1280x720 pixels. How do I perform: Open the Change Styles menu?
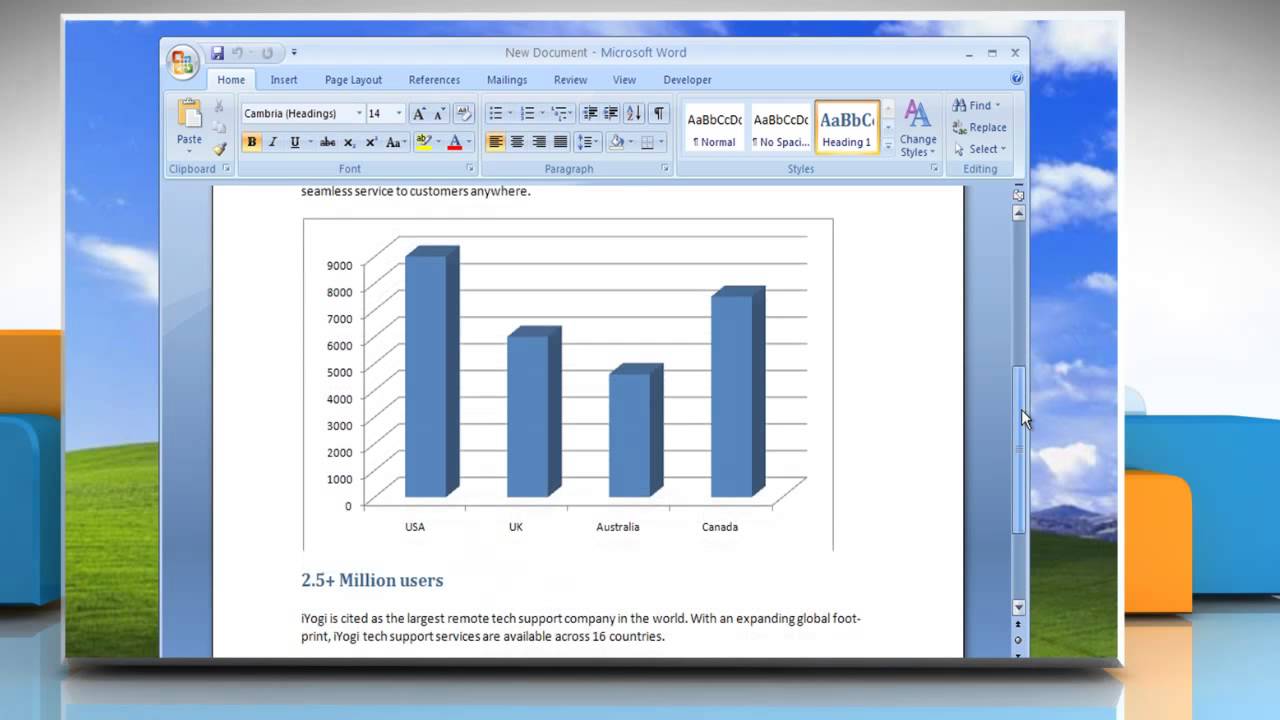coord(917,128)
